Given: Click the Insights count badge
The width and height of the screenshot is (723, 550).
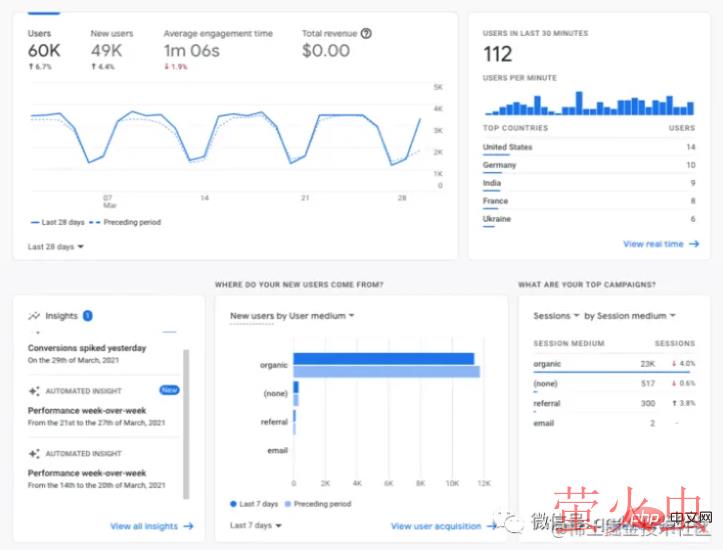Looking at the screenshot, I should 88,316.
